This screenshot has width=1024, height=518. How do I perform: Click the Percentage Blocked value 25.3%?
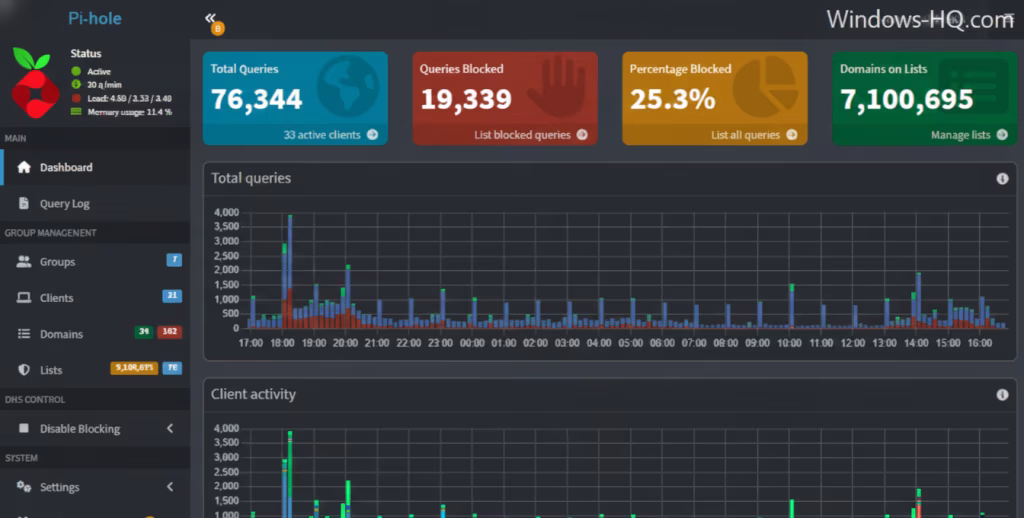coord(673,99)
